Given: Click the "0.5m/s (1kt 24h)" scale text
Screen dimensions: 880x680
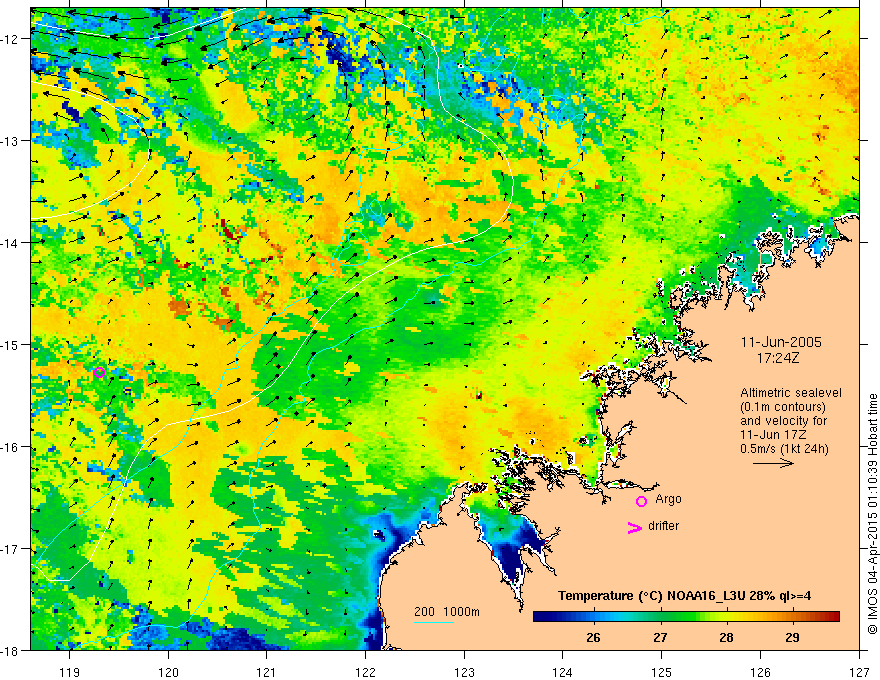Looking at the screenshot, I should tap(784, 449).
